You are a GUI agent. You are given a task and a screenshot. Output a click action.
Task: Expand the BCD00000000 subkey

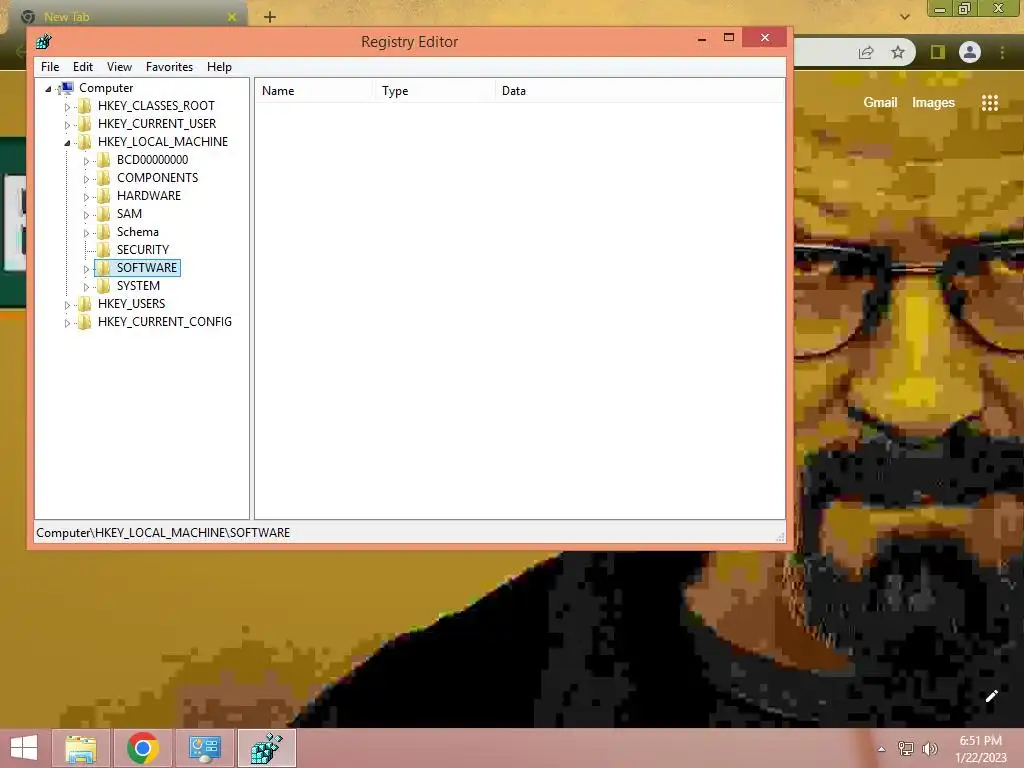coord(86,161)
